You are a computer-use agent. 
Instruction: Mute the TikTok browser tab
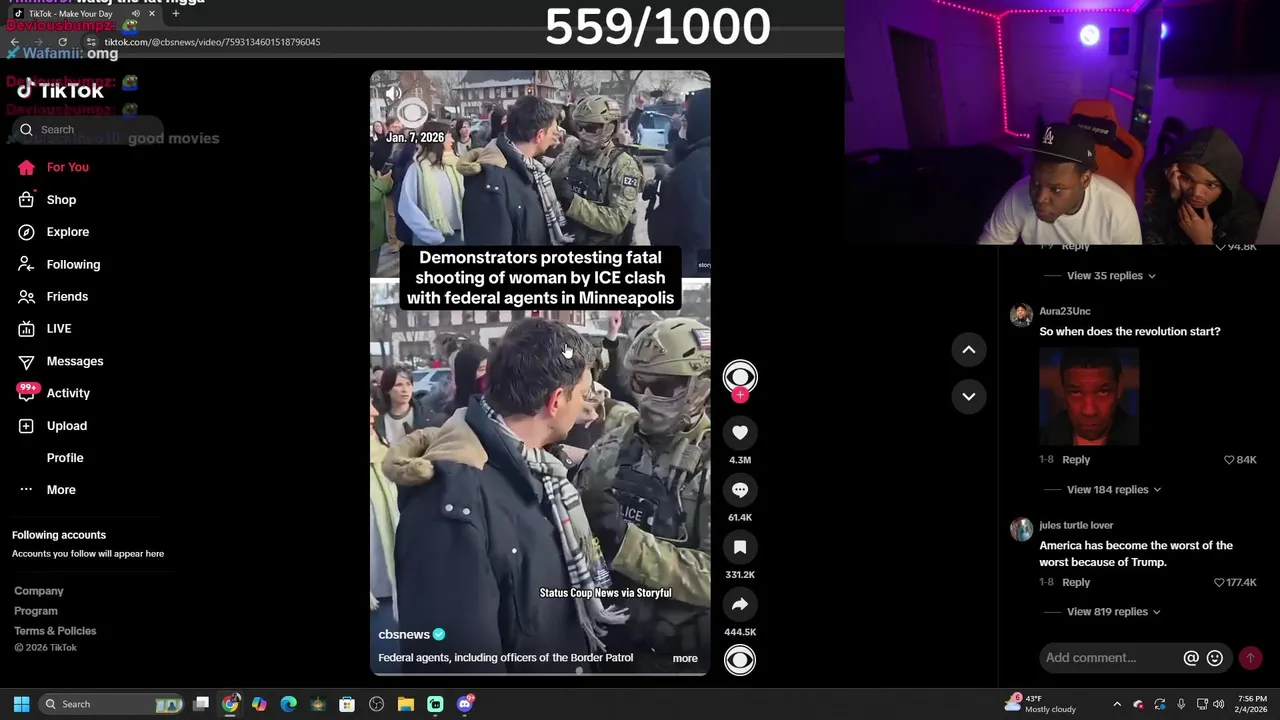pos(135,14)
